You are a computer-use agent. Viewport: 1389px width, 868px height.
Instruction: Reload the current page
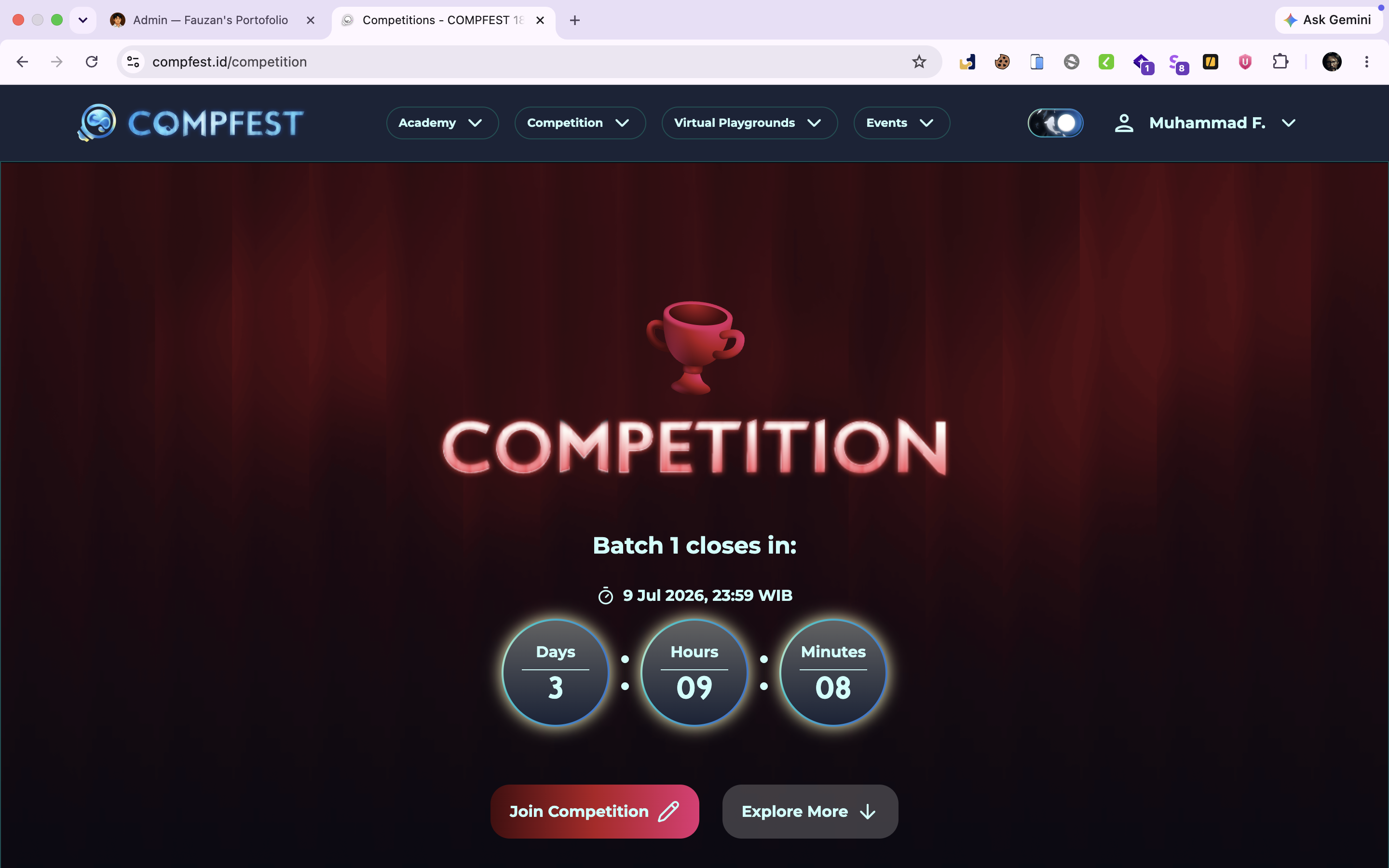92,61
